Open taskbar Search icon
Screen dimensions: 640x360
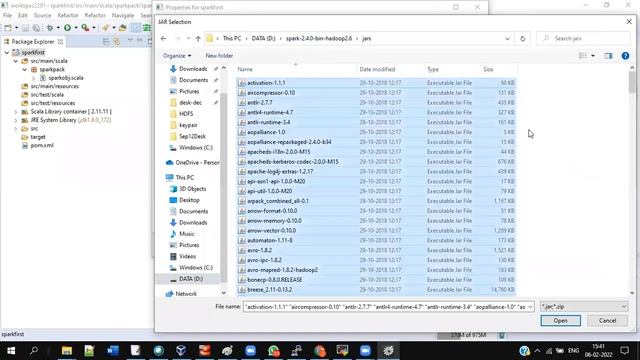point(34,351)
